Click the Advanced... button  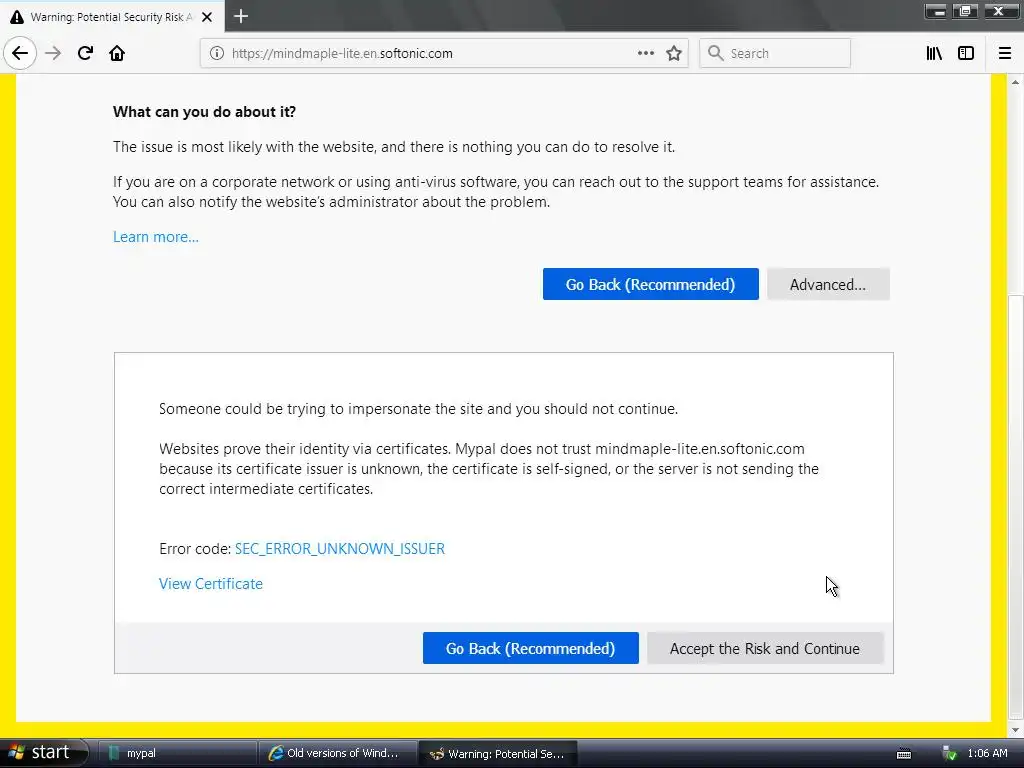tap(828, 284)
